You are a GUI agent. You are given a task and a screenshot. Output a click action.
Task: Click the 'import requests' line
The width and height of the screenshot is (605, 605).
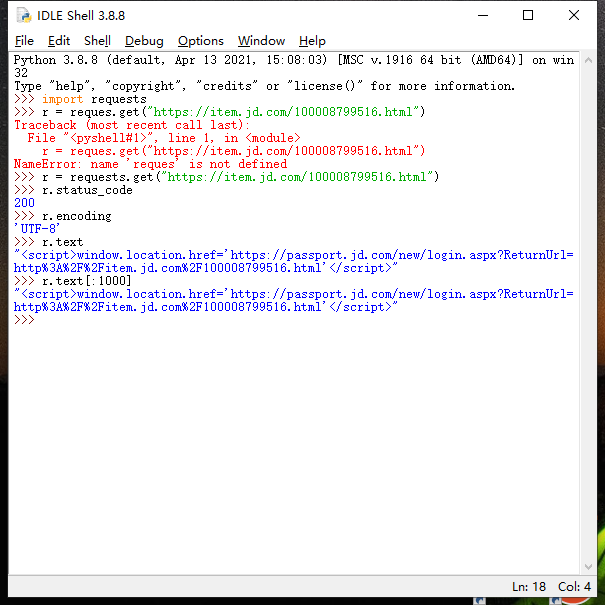[x=80, y=99]
